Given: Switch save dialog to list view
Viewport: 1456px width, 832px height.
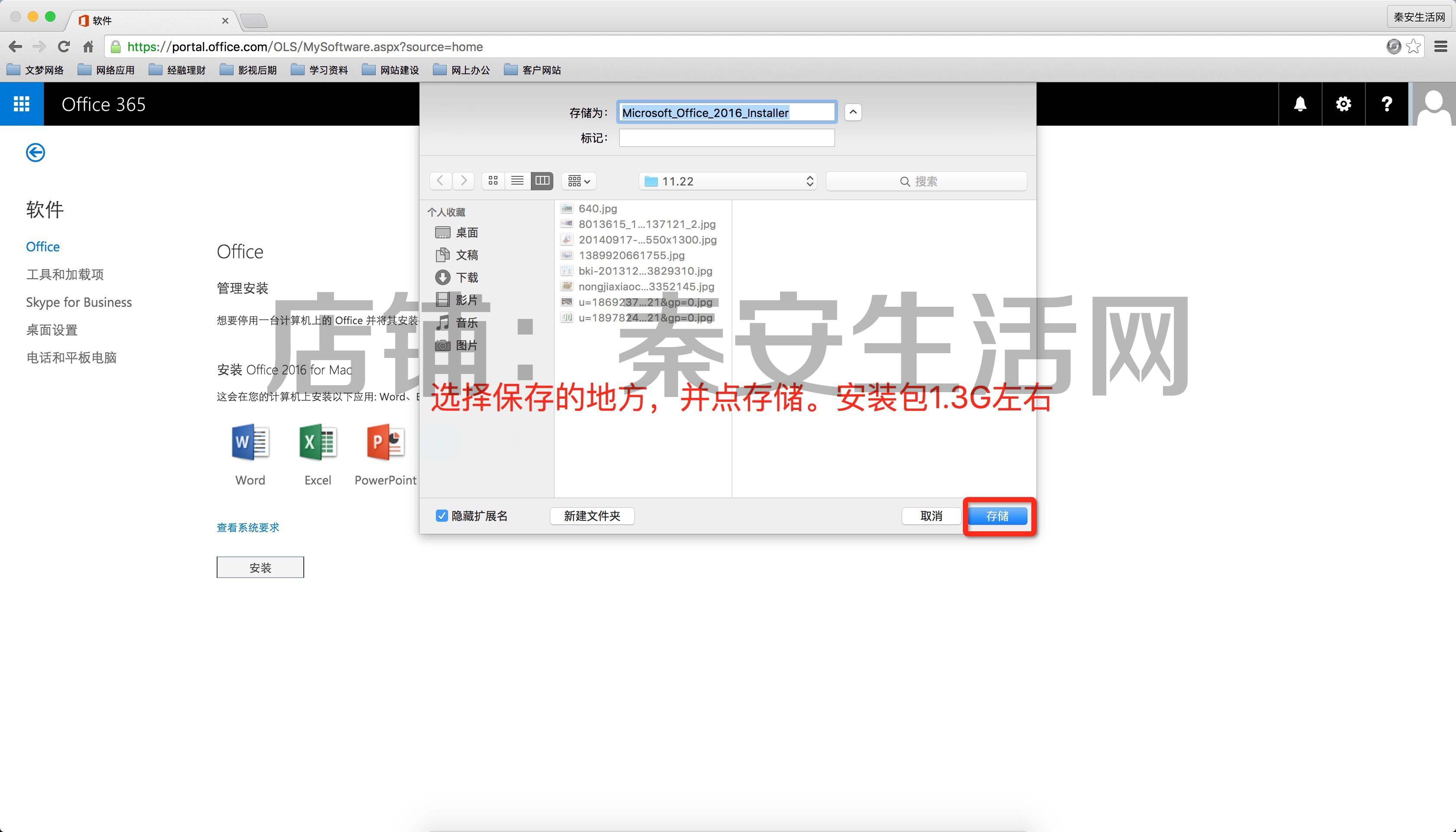Looking at the screenshot, I should coord(517,181).
